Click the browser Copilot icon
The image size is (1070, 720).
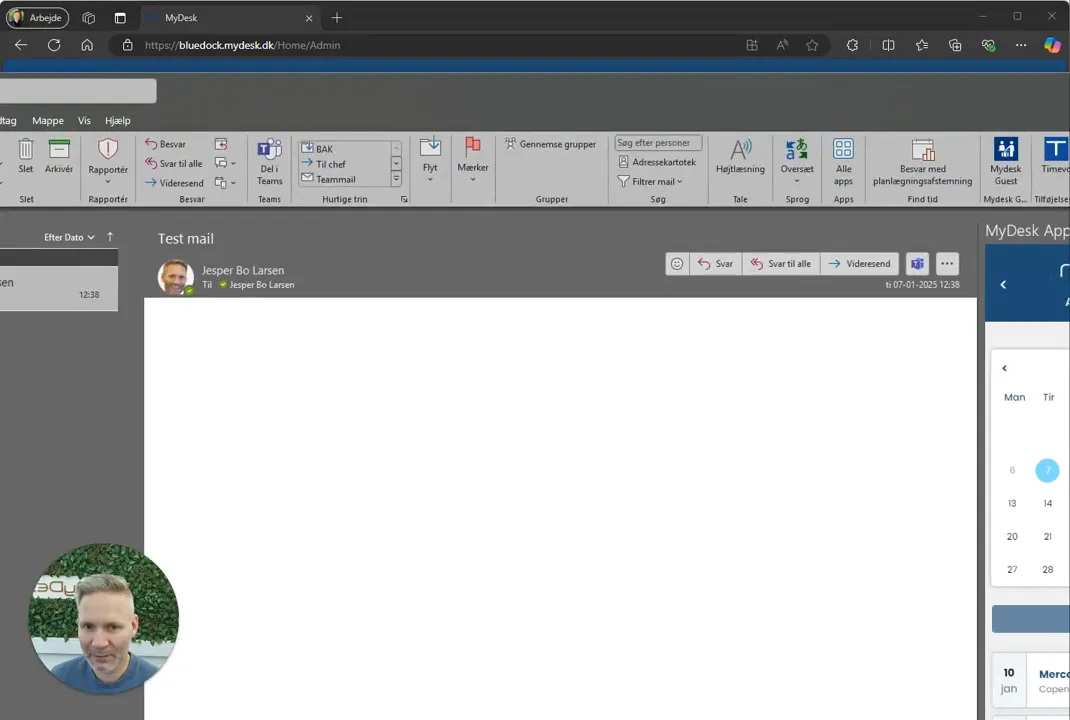pos(1052,45)
